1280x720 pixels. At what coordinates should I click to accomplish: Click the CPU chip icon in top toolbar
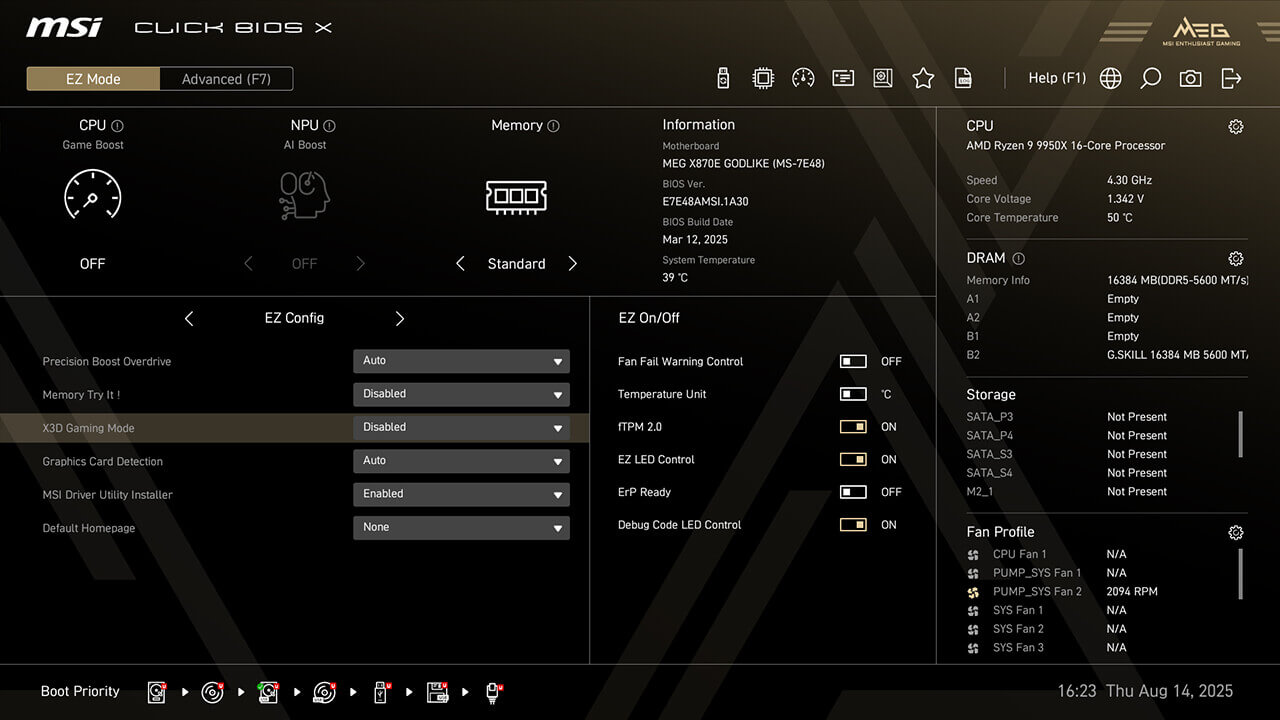[763, 78]
